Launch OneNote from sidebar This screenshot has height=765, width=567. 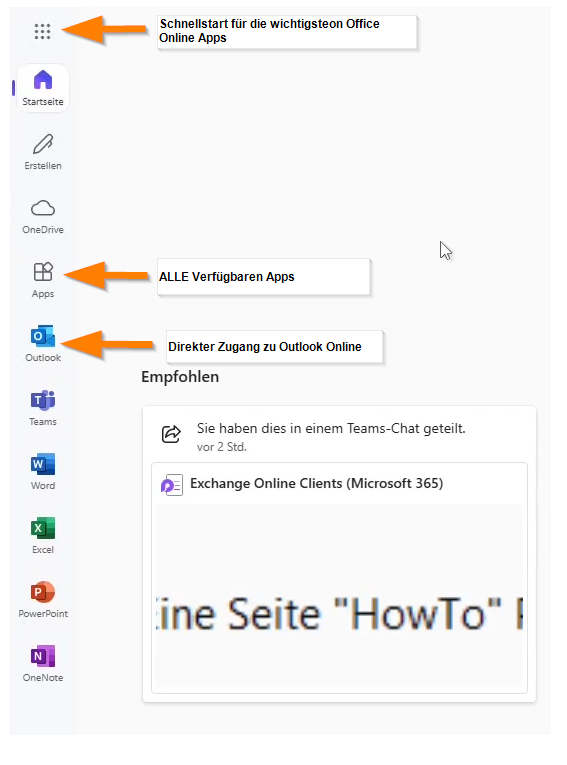pos(43,664)
